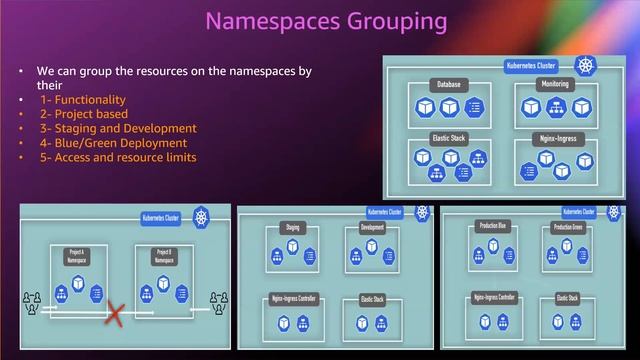Click the 'Monitoring' namespace label
Image resolution: width=640 pixels, height=360 pixels.
tap(555, 84)
